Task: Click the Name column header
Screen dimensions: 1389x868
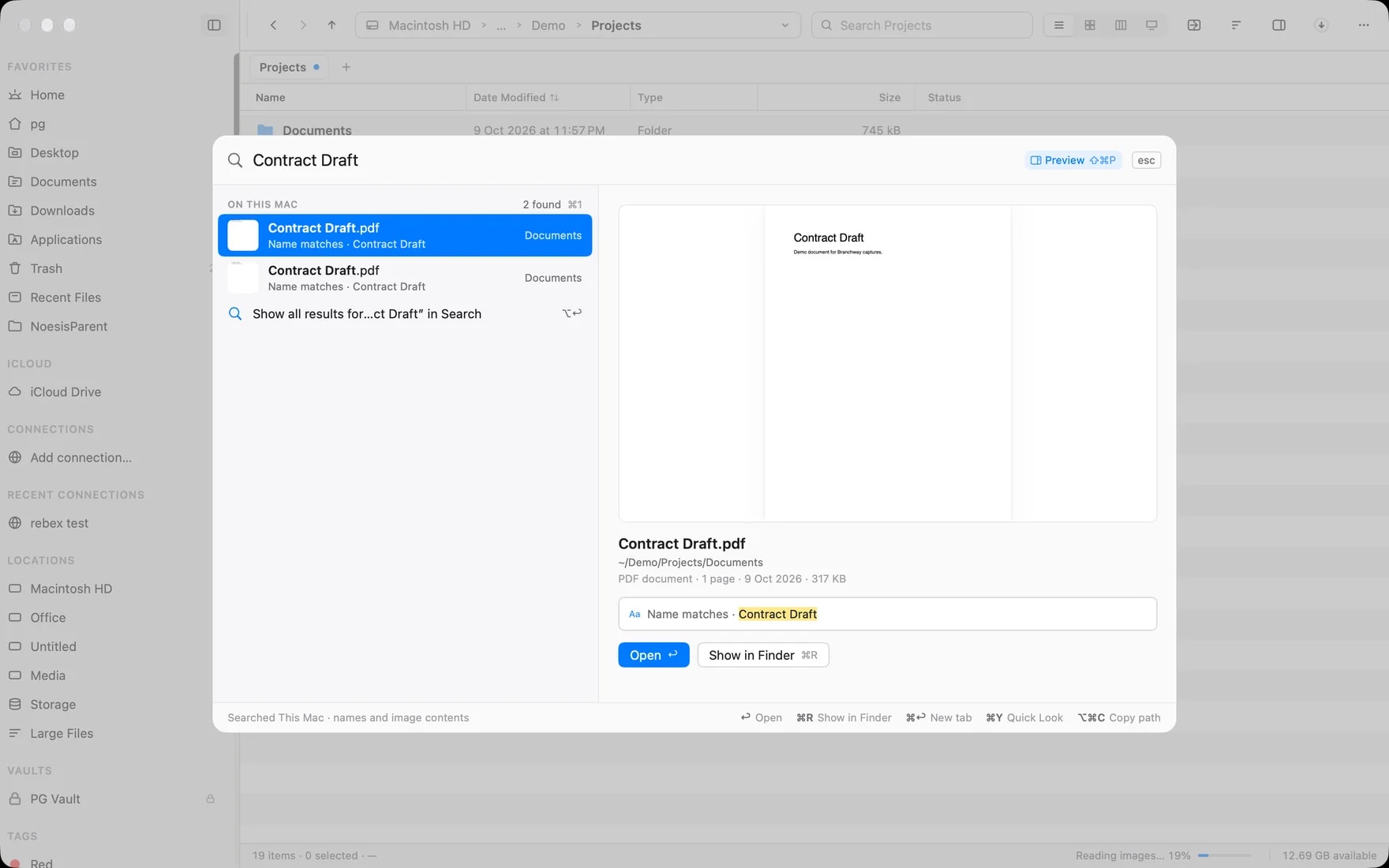Action: click(271, 98)
